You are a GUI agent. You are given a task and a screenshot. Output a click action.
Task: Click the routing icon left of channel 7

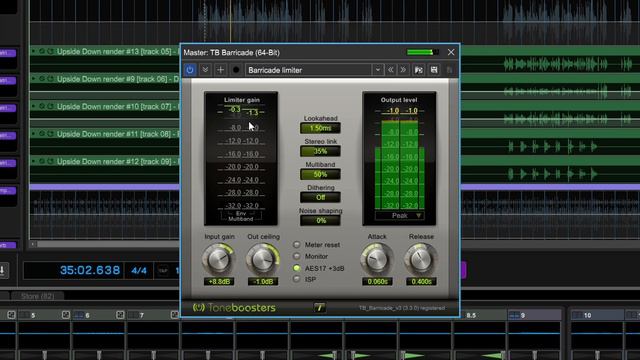[x=120, y=315]
